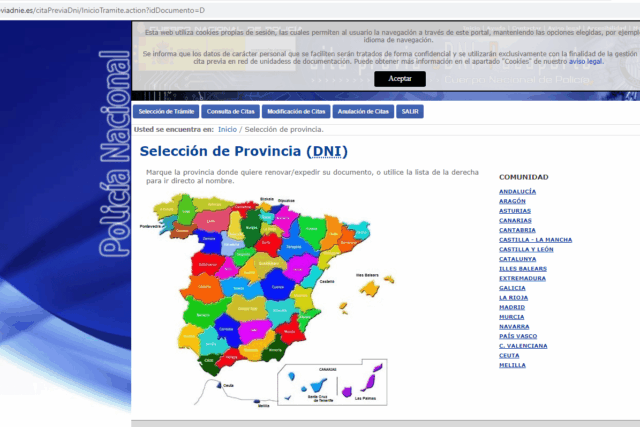This screenshot has height=427, width=640.
Task: Click the Aceptar cookies button
Action: pos(400,79)
